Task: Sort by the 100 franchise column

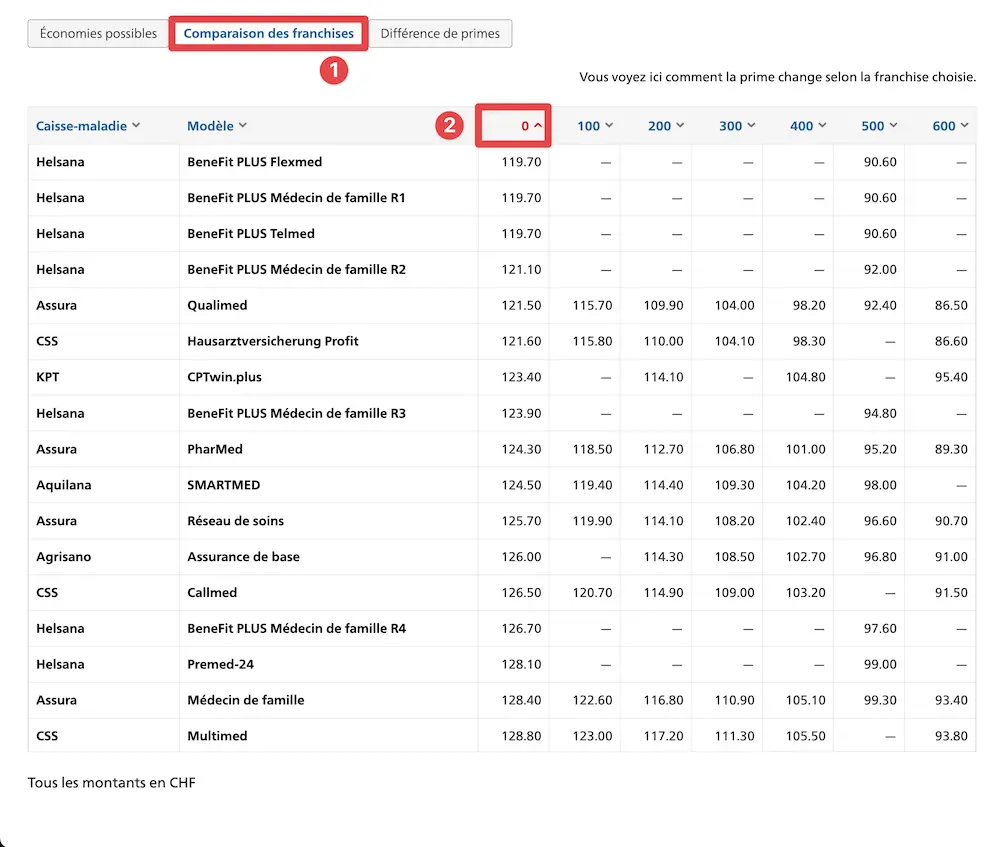Action: coord(595,126)
